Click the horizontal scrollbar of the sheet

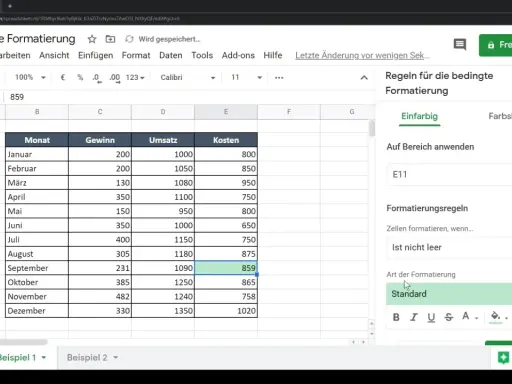pyautogui.click(x=23, y=342)
